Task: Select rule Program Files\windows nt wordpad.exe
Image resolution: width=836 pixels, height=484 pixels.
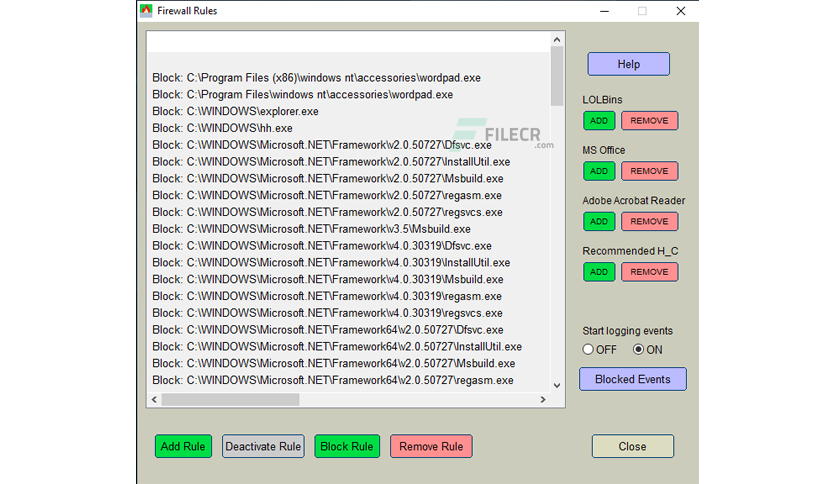Action: point(302,94)
